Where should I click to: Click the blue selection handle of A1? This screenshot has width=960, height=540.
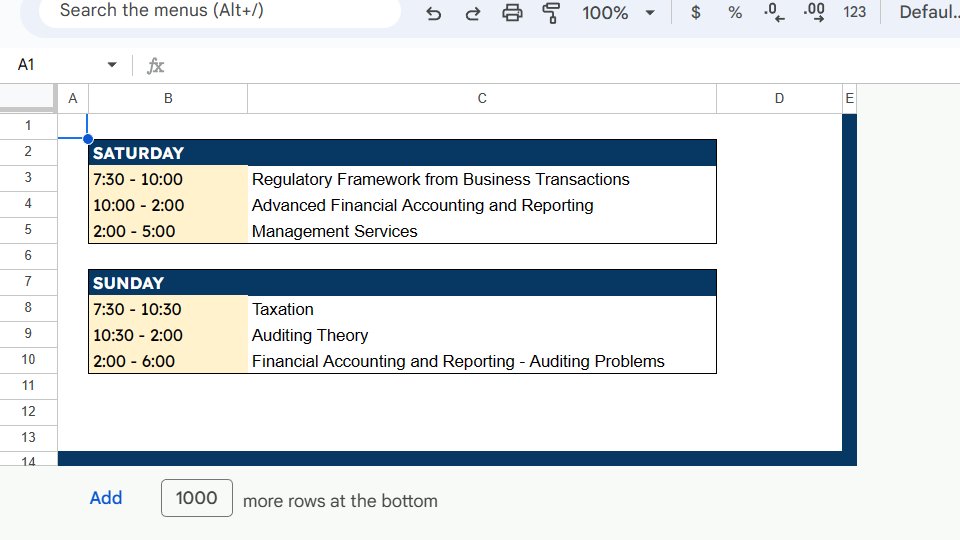click(x=88, y=139)
